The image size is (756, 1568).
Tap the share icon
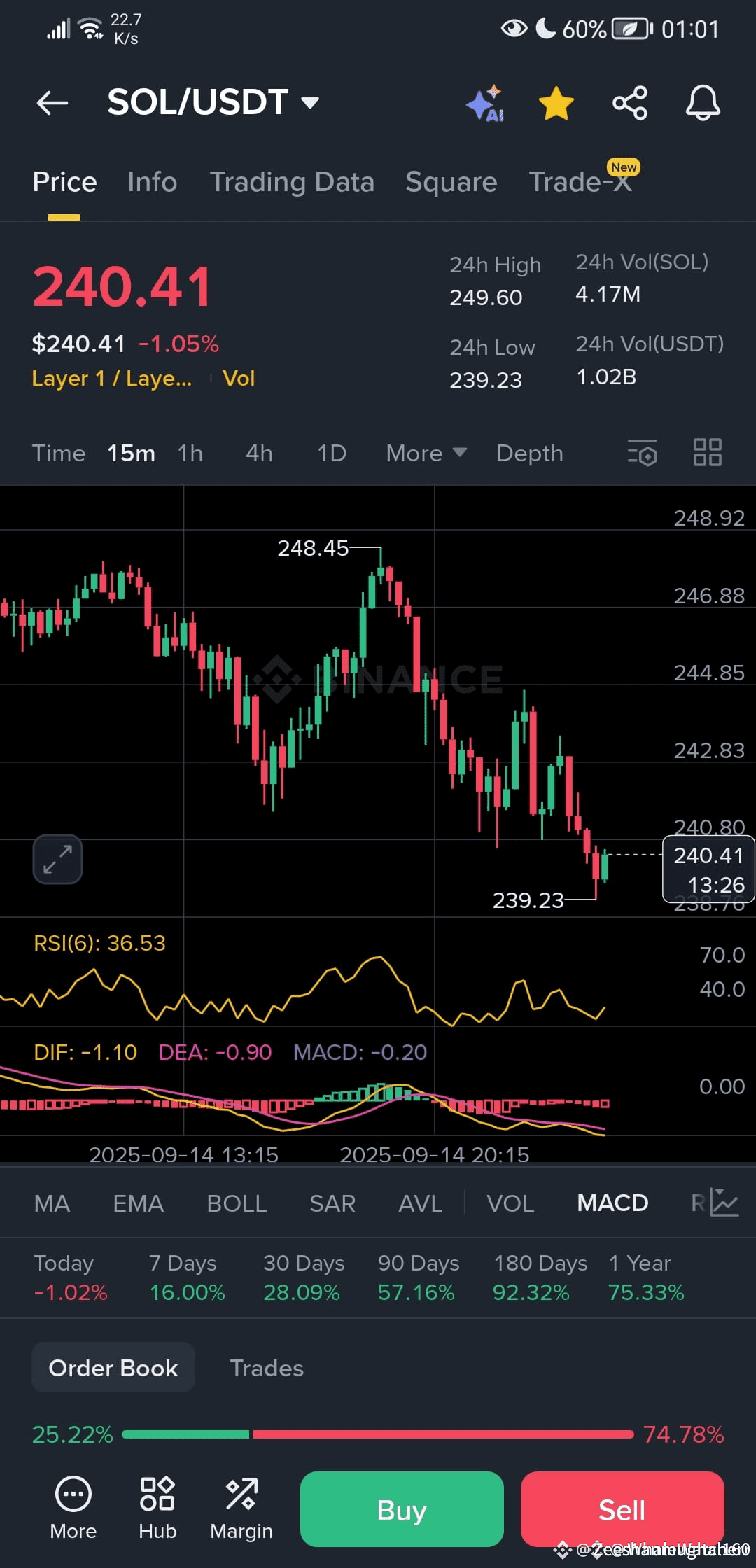coord(630,103)
